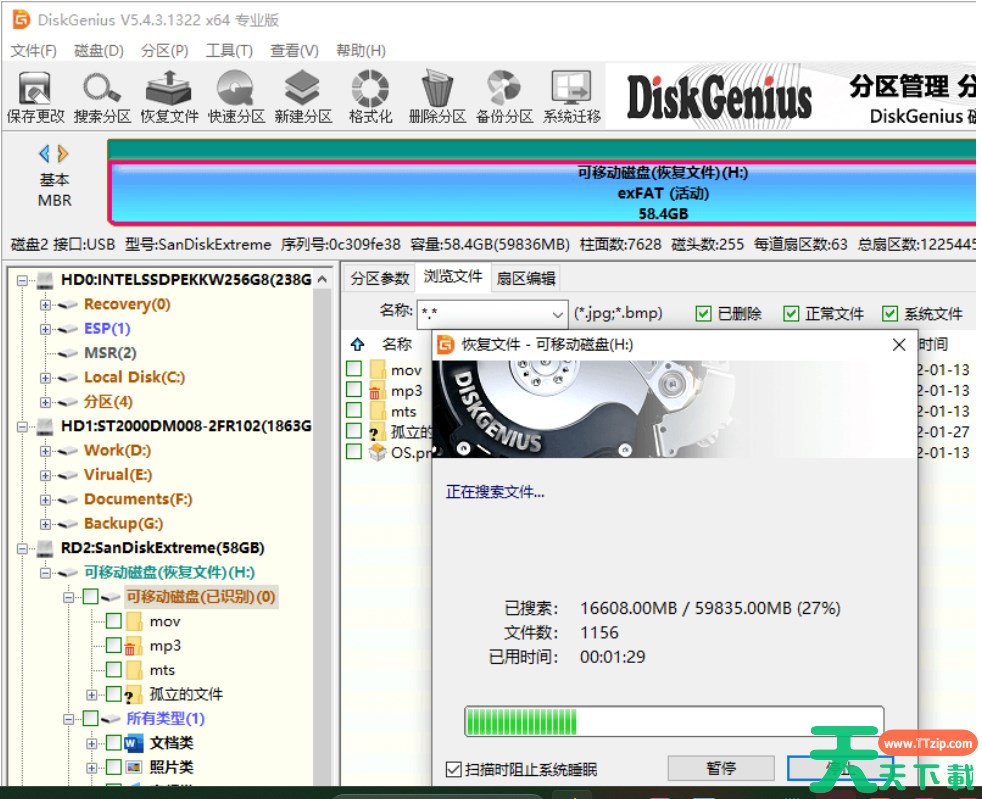Image resolution: width=982 pixels, height=799 pixels.
Task: Switch to the 扇区编辑 tab
Action: click(x=526, y=278)
